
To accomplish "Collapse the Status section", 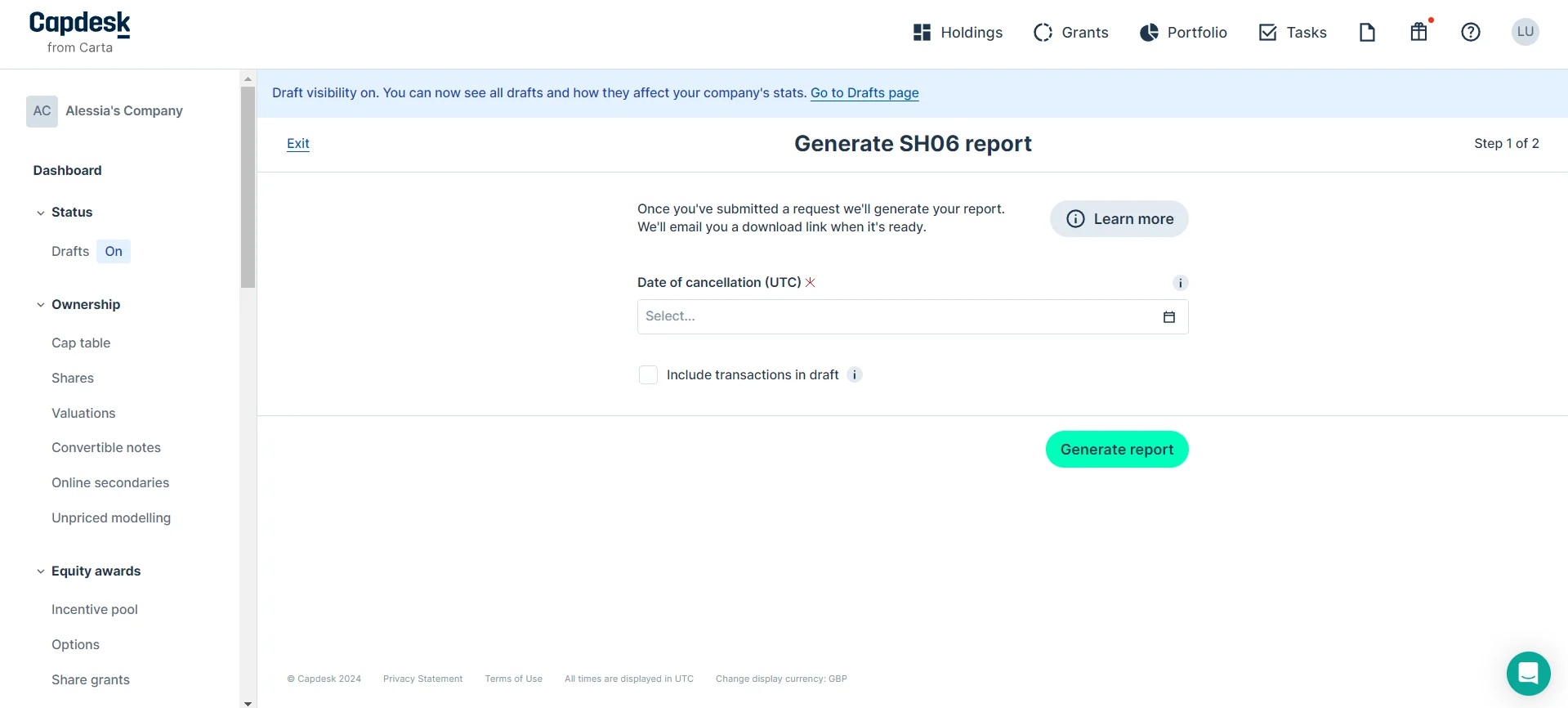I will tap(41, 213).
